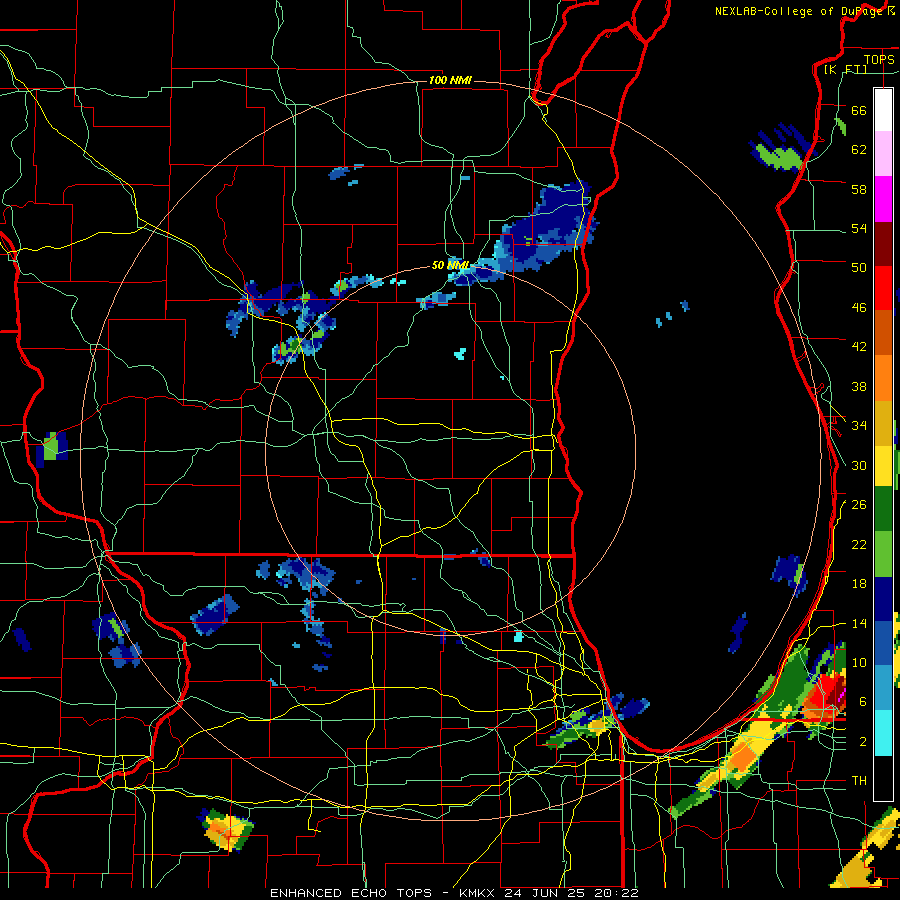The height and width of the screenshot is (900, 900).
Task: Click the 50 NMI range ring label
Action: click(x=450, y=265)
